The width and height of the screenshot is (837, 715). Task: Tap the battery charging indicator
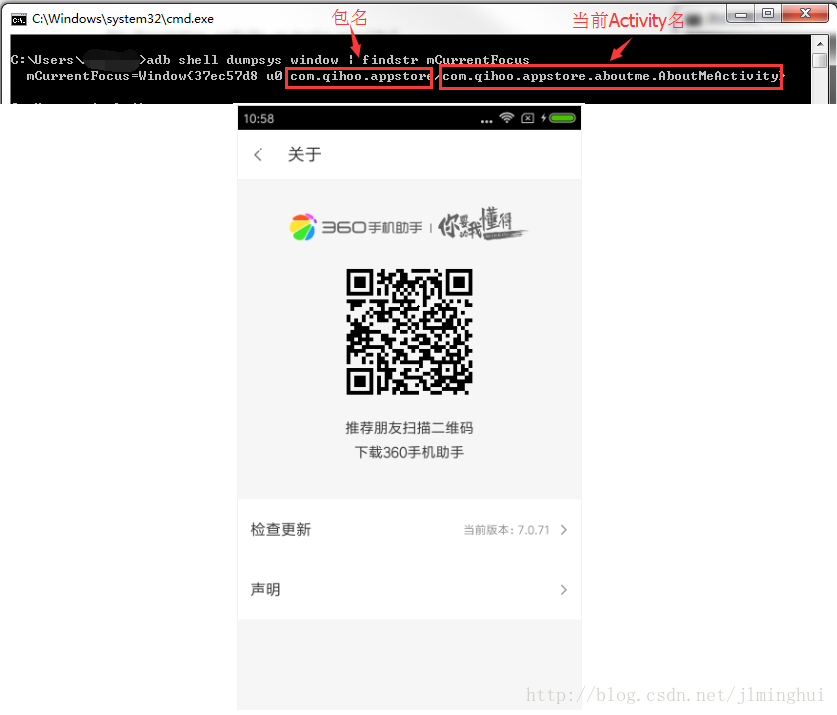(559, 118)
